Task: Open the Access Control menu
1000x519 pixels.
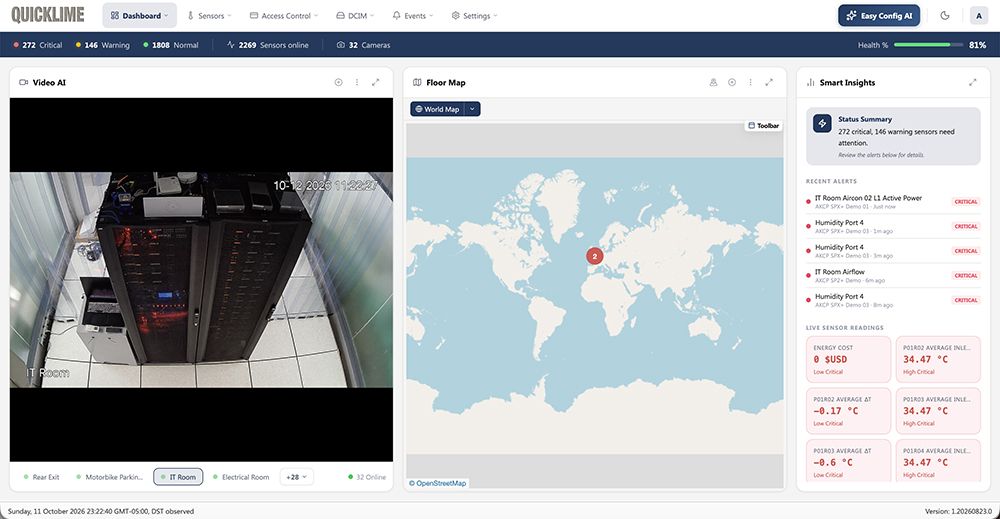Action: pyautogui.click(x=283, y=15)
